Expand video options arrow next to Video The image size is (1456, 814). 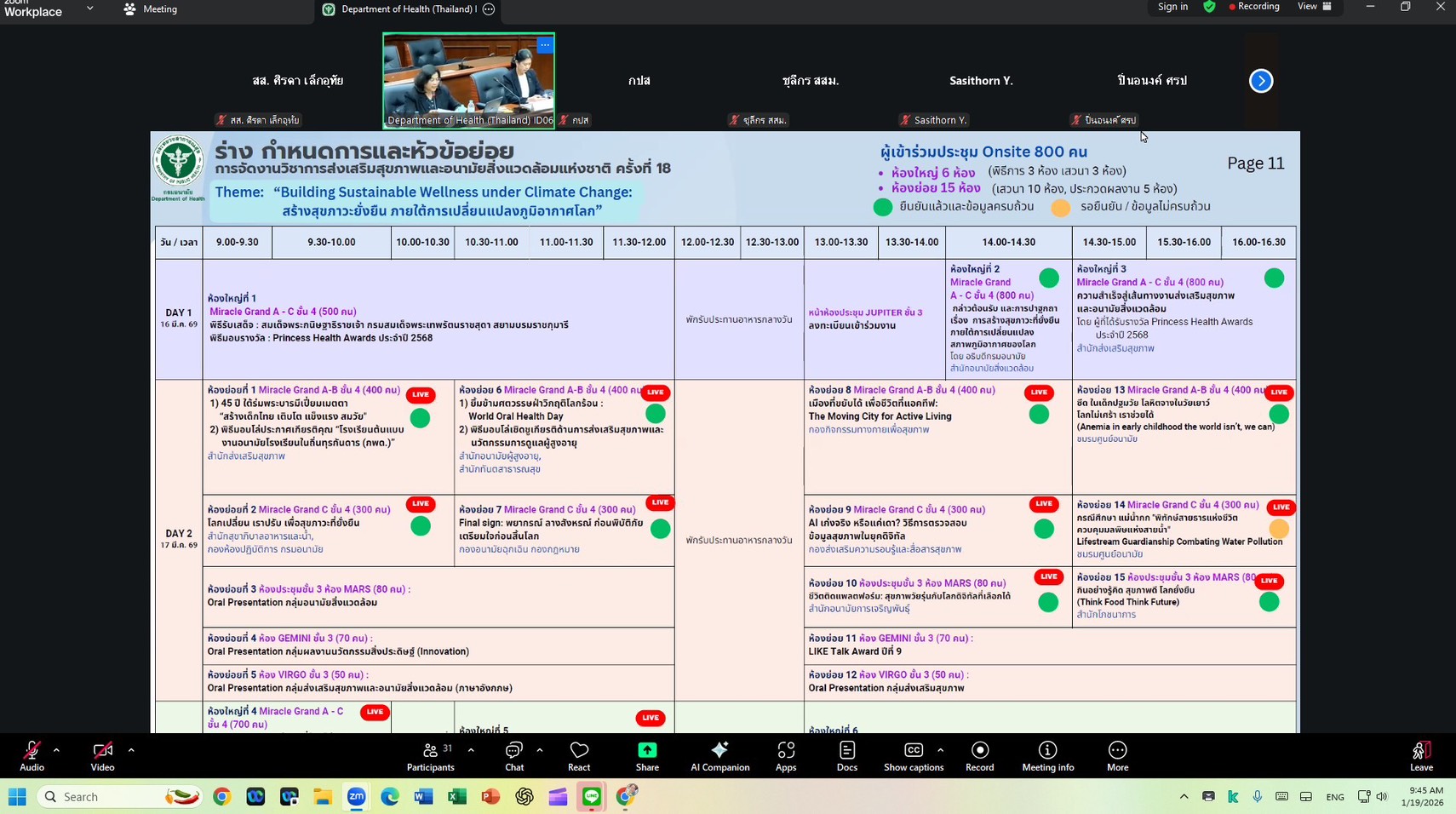click(x=131, y=750)
